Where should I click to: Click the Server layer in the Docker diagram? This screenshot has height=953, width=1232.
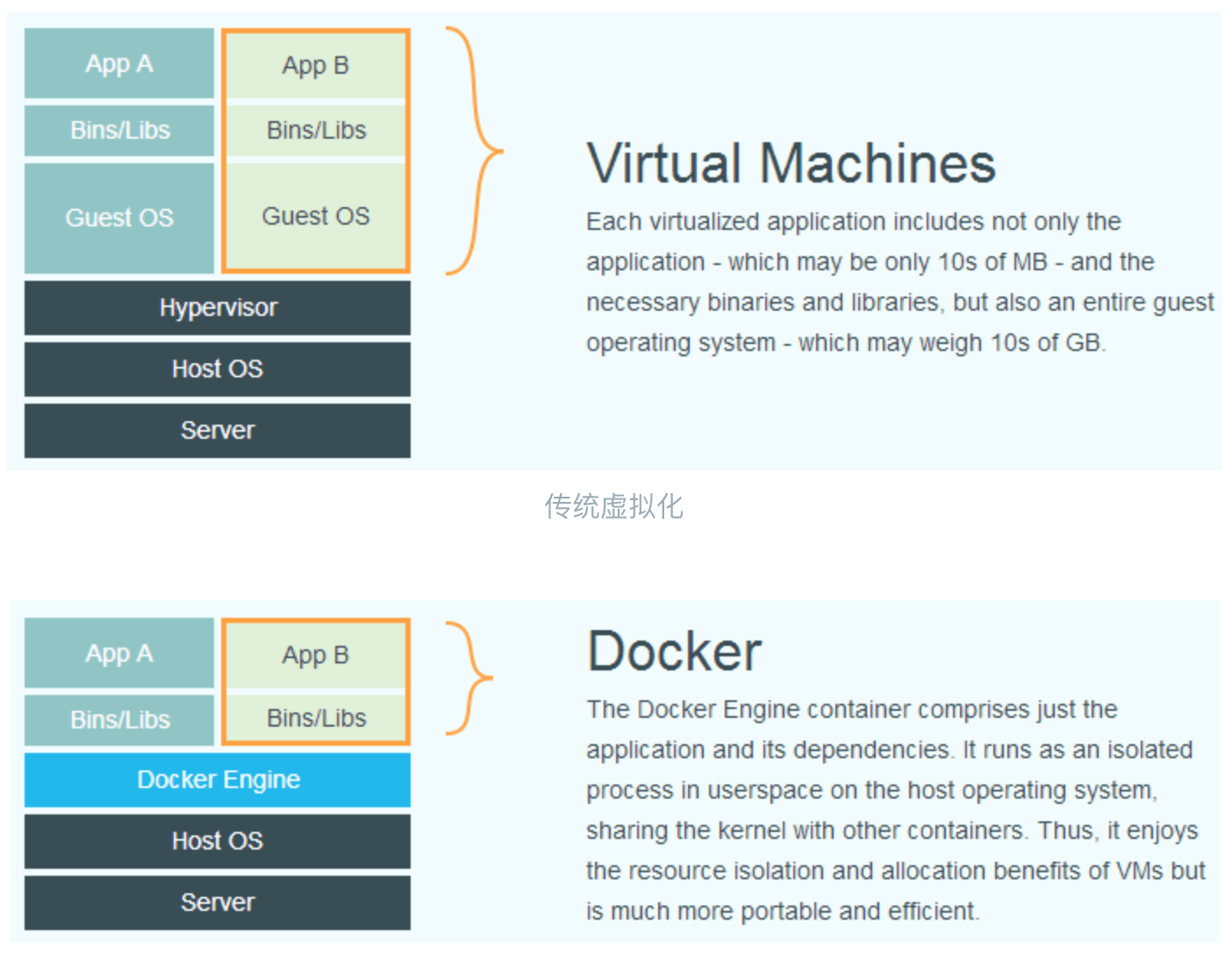coord(218,903)
